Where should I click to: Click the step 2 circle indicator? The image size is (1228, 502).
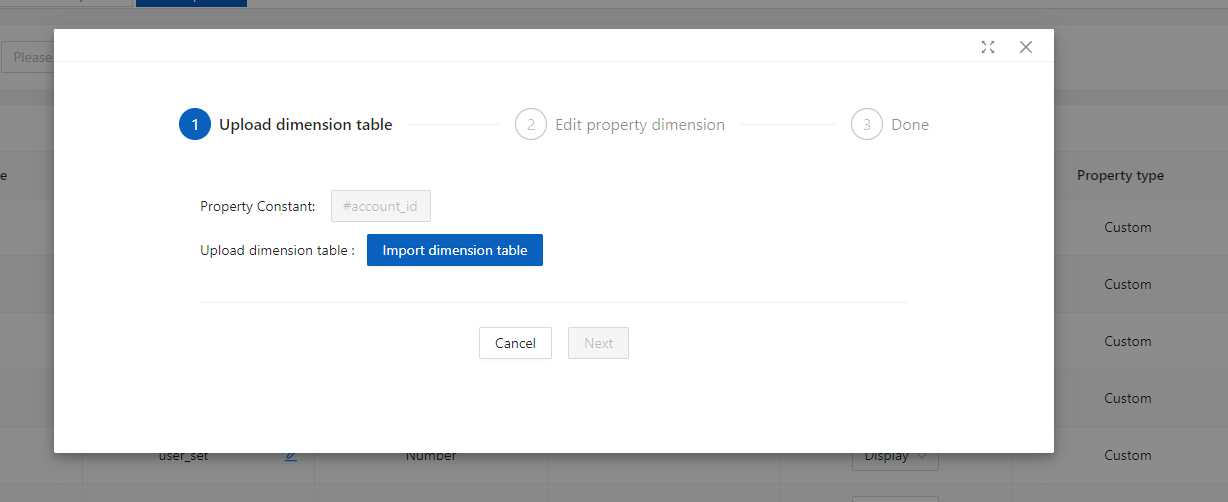[531, 125]
